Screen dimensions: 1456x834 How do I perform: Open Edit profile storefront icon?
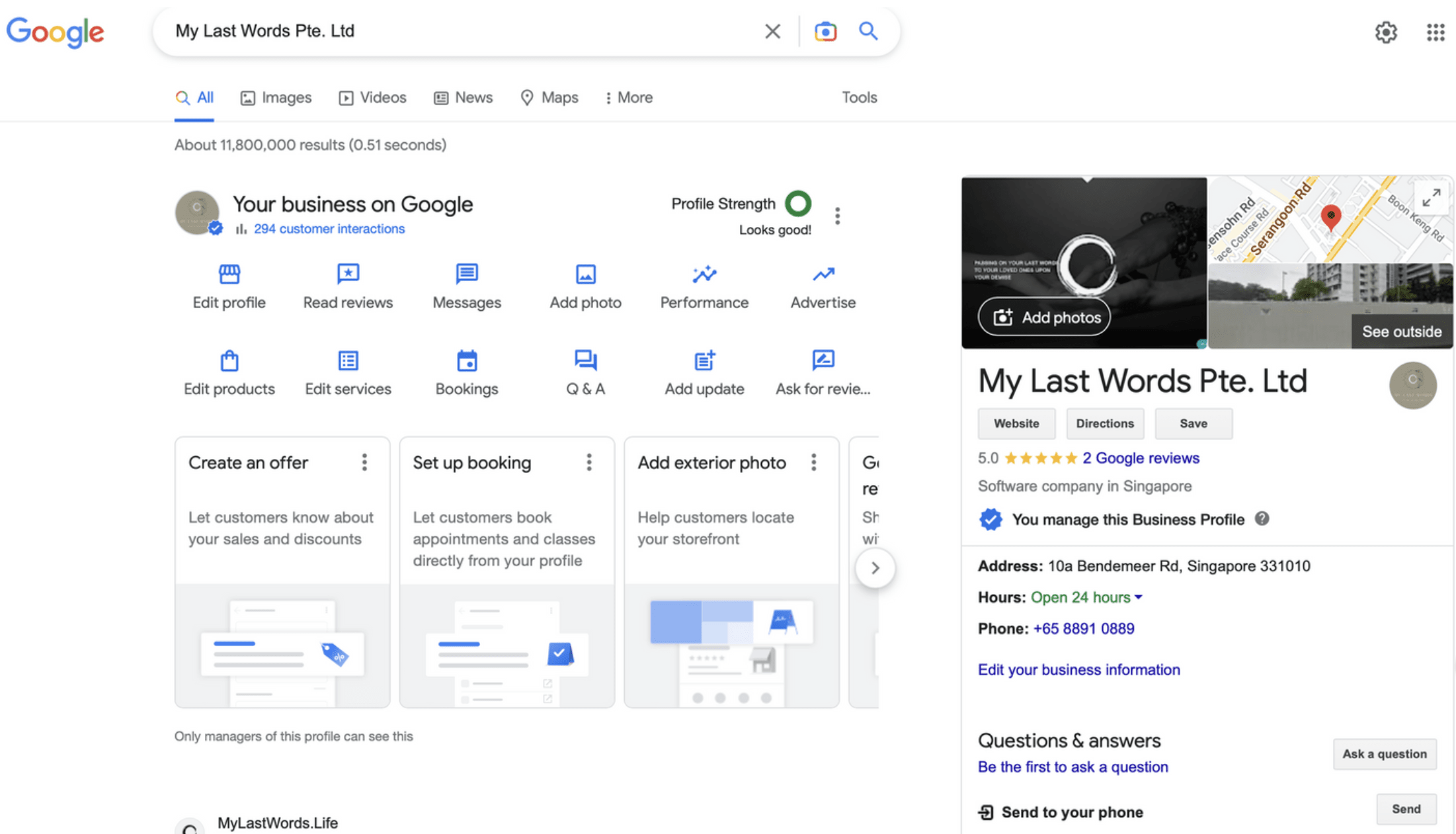pos(229,274)
